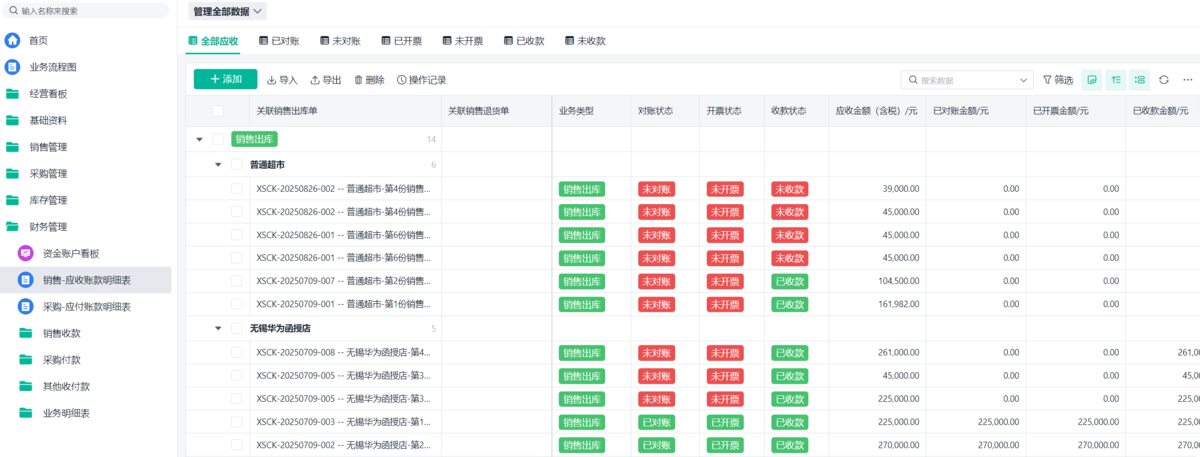Open the search box dropdown arrow
1200x457 pixels.
[x=1024, y=80]
